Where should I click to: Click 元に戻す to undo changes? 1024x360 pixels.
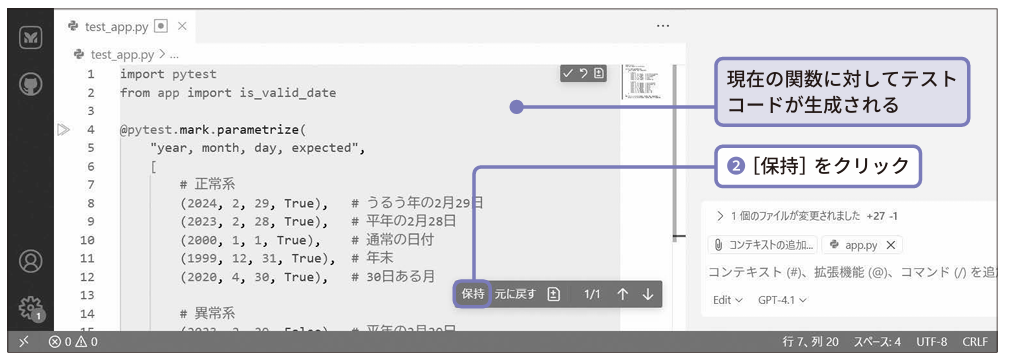click(x=515, y=294)
